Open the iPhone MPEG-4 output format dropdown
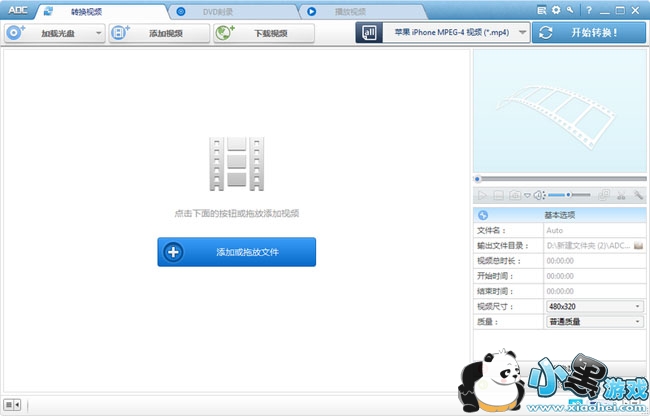 coord(456,33)
